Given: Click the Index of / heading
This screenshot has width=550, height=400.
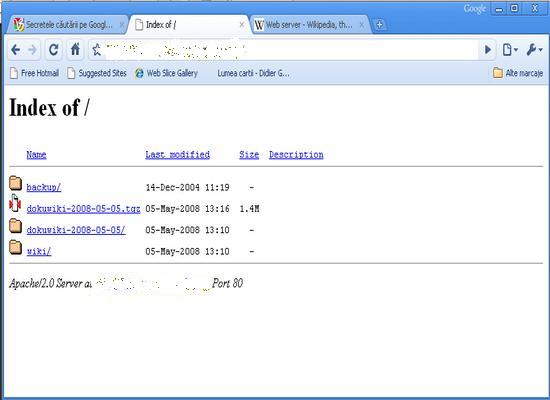Looking at the screenshot, I should (49, 107).
